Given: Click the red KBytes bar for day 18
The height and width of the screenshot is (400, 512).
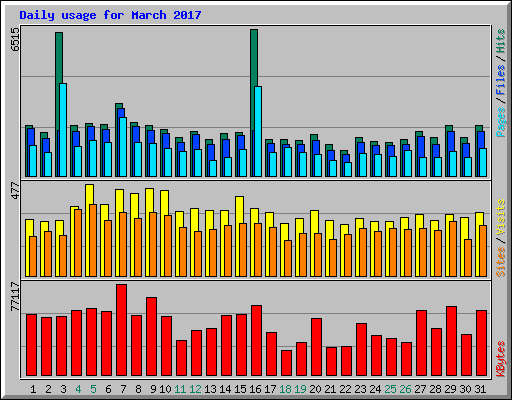Looking at the screenshot, I should click(x=287, y=363).
